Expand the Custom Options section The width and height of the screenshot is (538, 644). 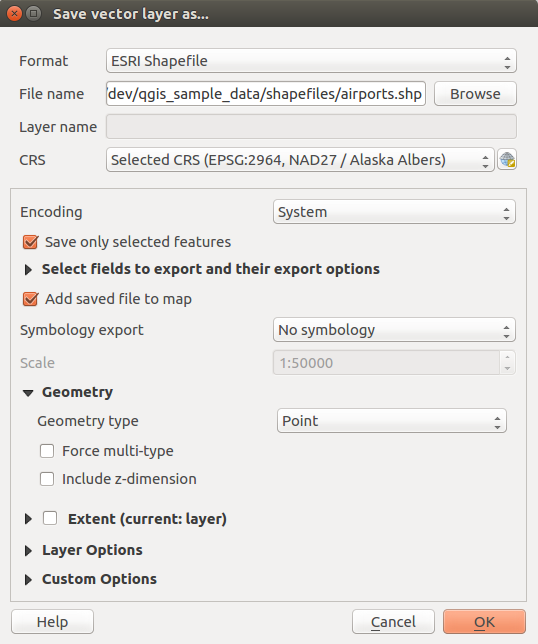28,580
